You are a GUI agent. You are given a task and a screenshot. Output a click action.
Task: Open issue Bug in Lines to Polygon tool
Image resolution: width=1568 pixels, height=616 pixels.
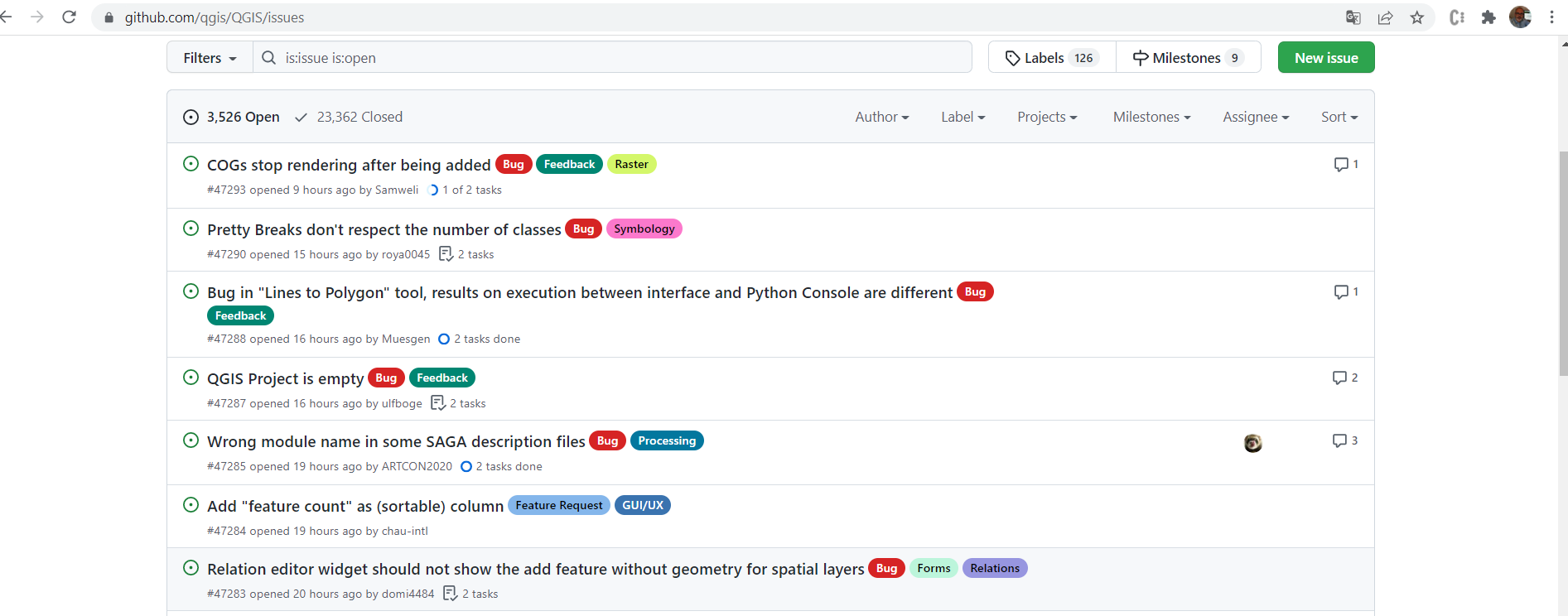click(x=580, y=292)
